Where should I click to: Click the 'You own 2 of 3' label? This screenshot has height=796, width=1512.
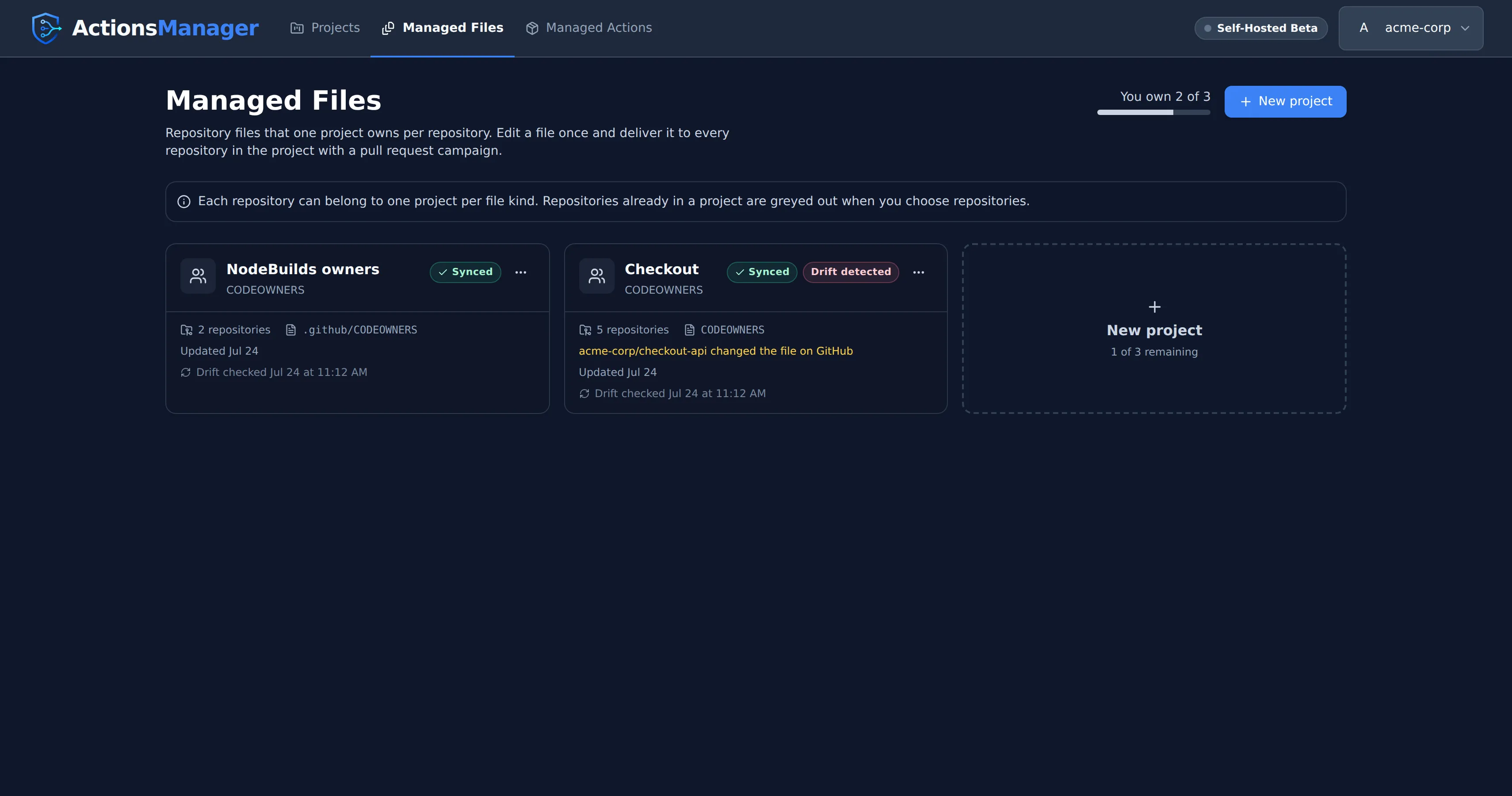(x=1165, y=97)
